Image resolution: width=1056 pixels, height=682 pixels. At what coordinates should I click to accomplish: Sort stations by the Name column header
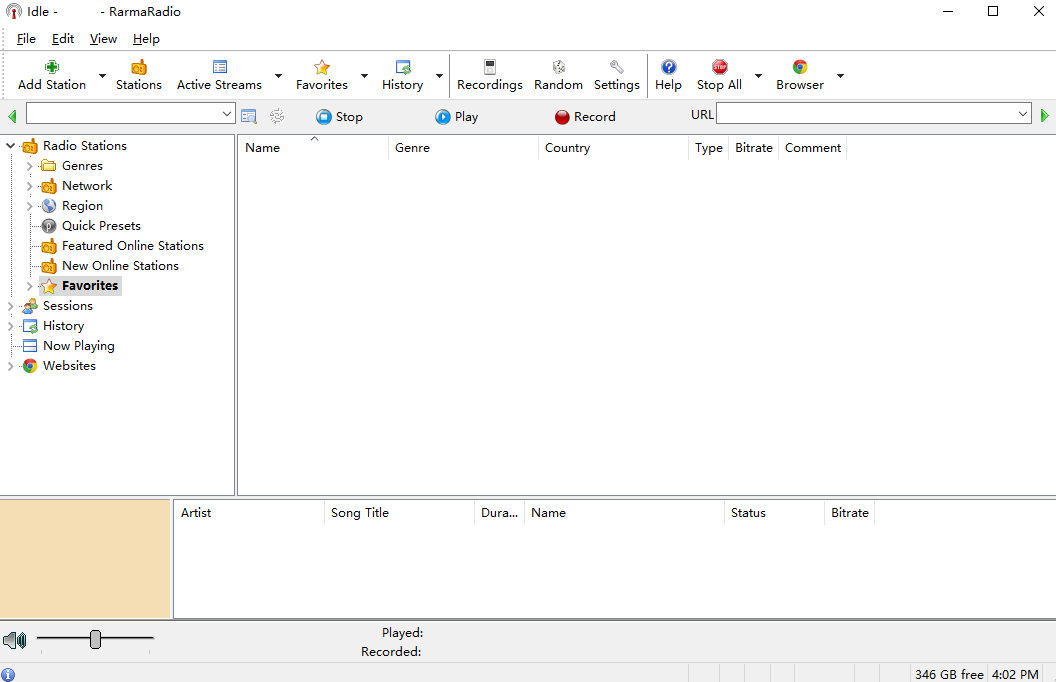[313, 147]
